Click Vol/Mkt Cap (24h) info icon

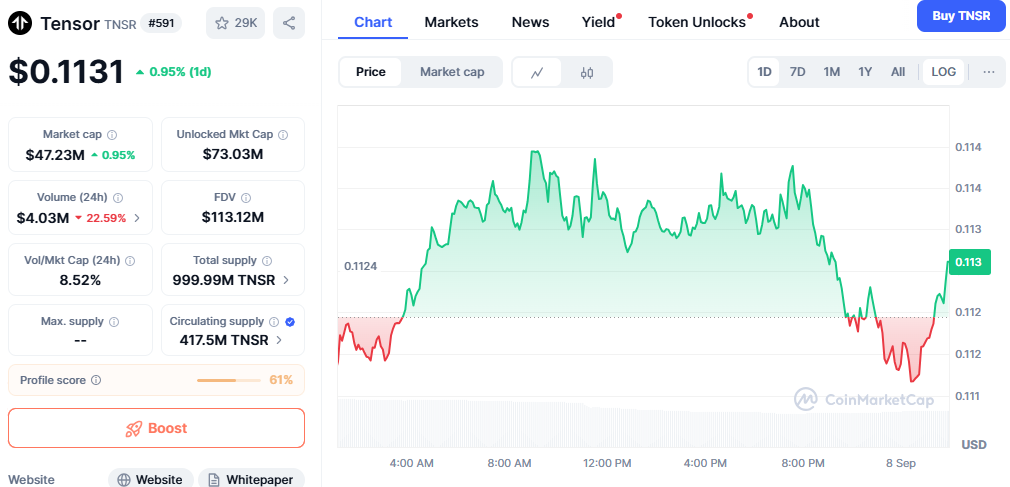pos(130,261)
